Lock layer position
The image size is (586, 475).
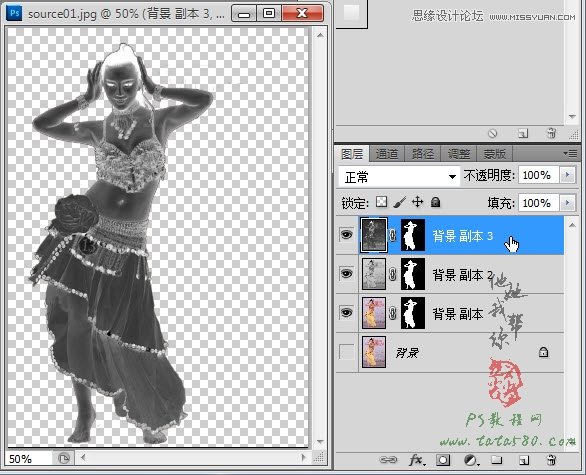pyautogui.click(x=417, y=202)
